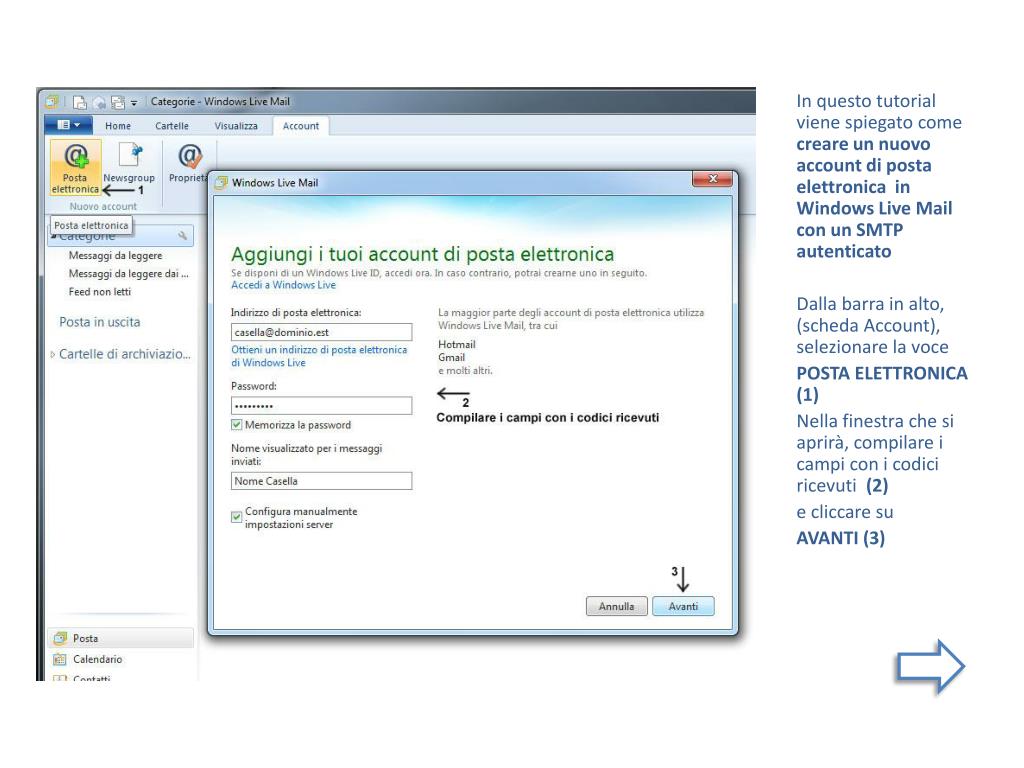Viewport: 1024px width, 768px height.
Task: Click the wrench icon in Categorie header
Action: tap(182, 235)
